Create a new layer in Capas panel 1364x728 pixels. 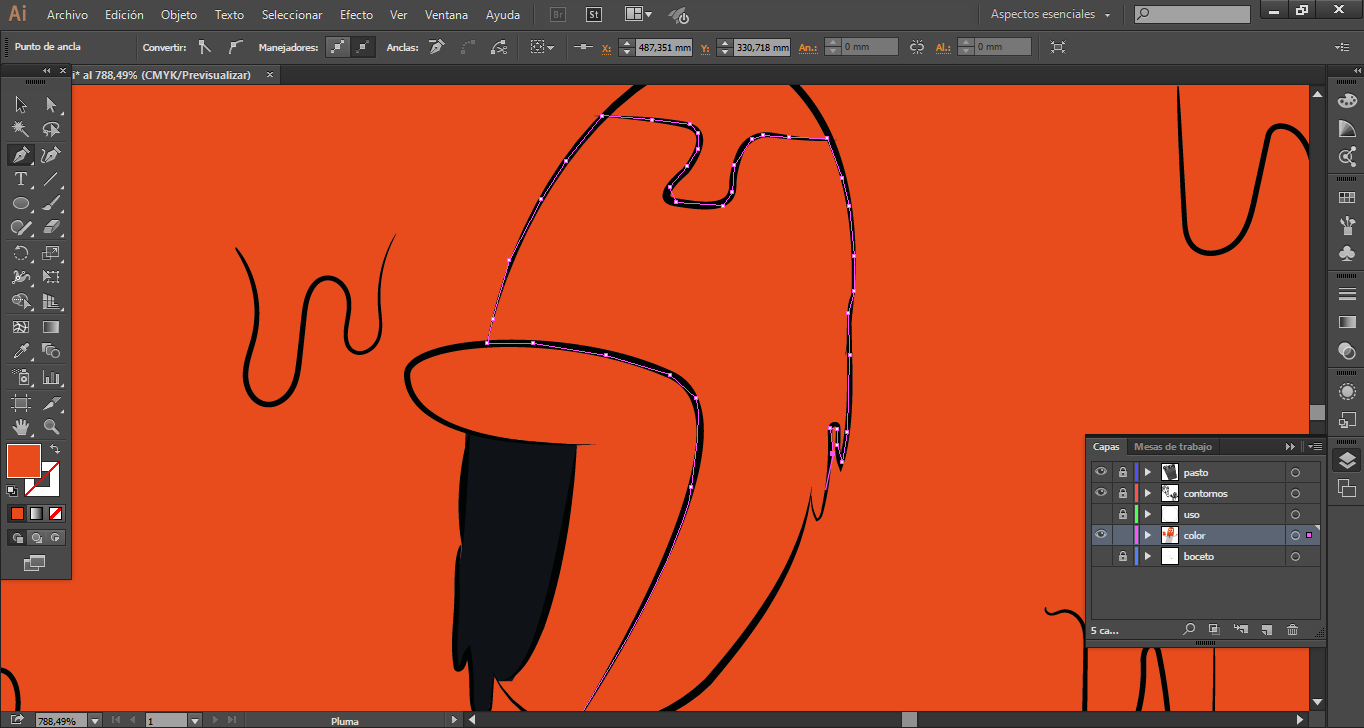tap(1266, 630)
